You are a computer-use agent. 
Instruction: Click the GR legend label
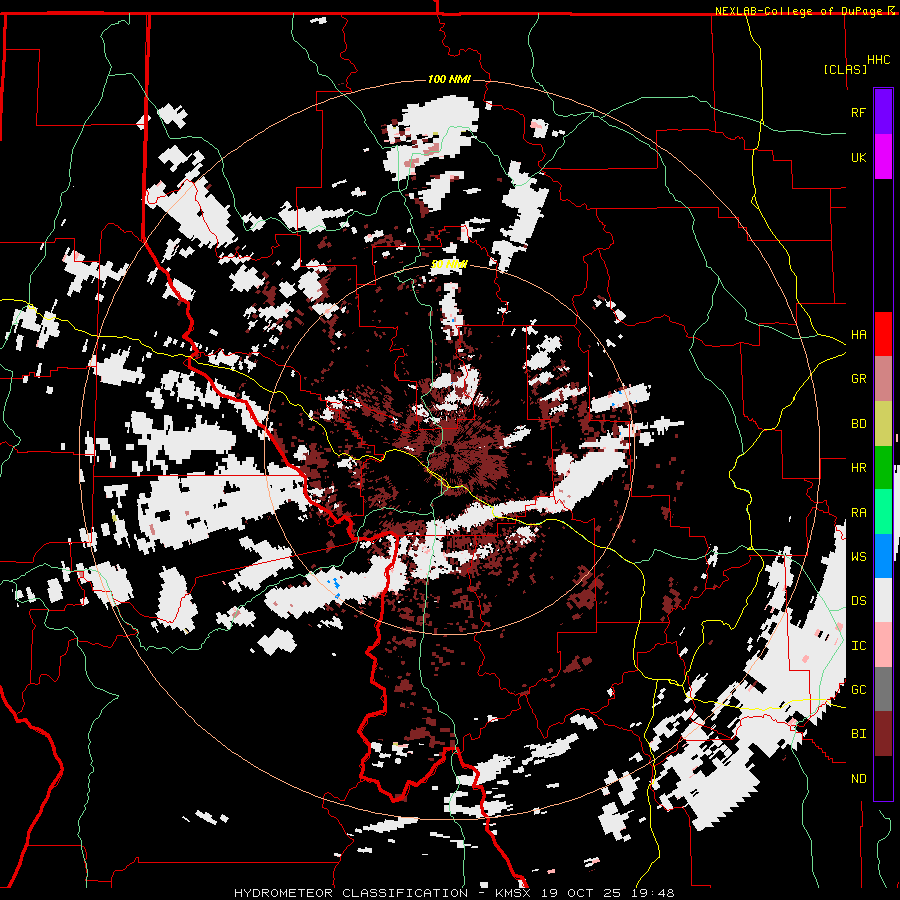pos(858,379)
